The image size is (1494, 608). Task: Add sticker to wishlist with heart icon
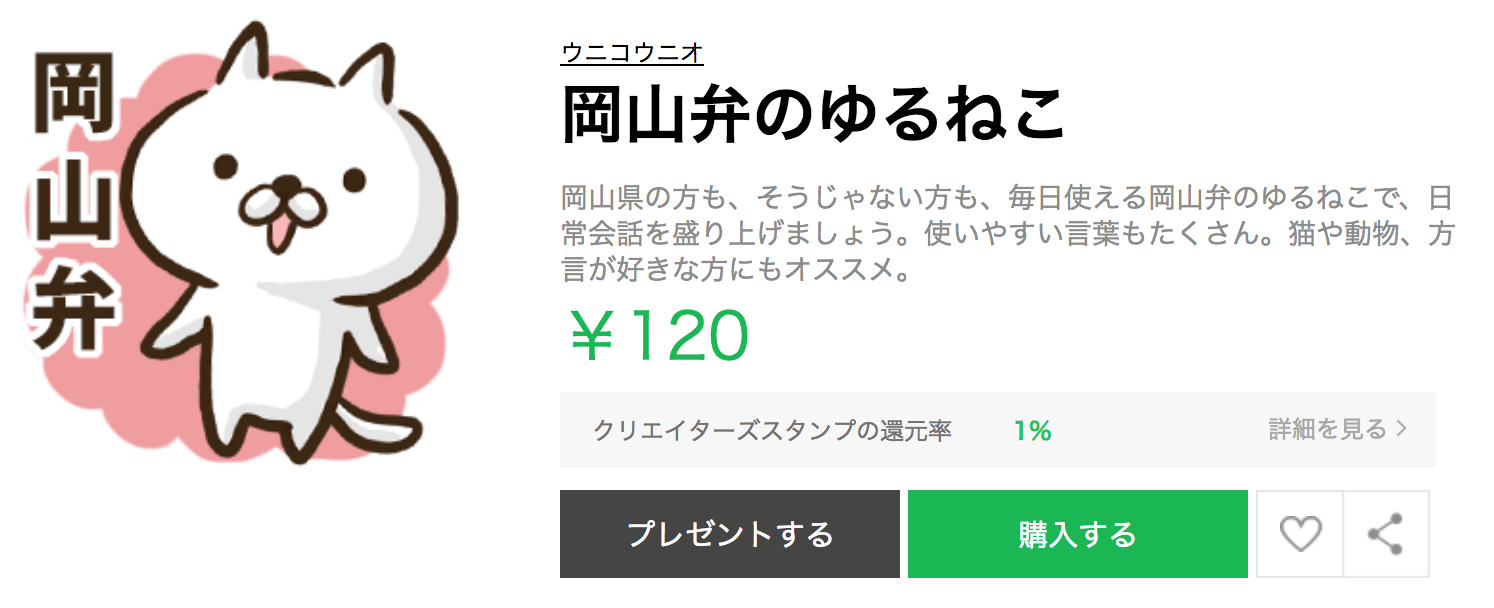click(x=1300, y=534)
